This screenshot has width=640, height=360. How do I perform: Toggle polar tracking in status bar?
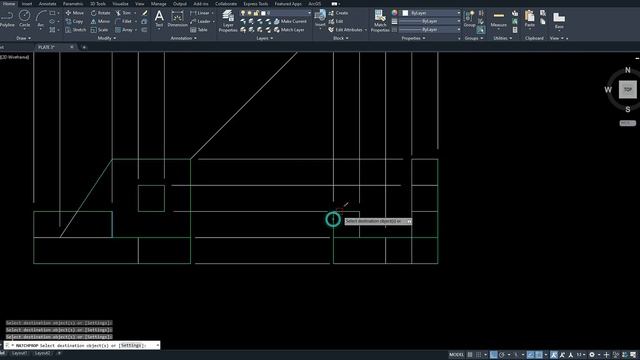pyautogui.click(x=502, y=355)
